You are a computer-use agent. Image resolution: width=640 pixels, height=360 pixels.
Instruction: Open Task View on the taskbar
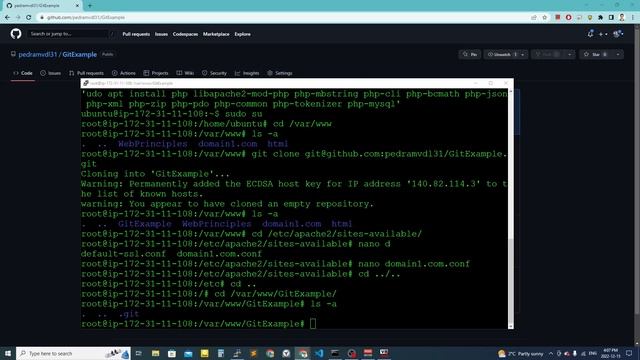click(139, 353)
